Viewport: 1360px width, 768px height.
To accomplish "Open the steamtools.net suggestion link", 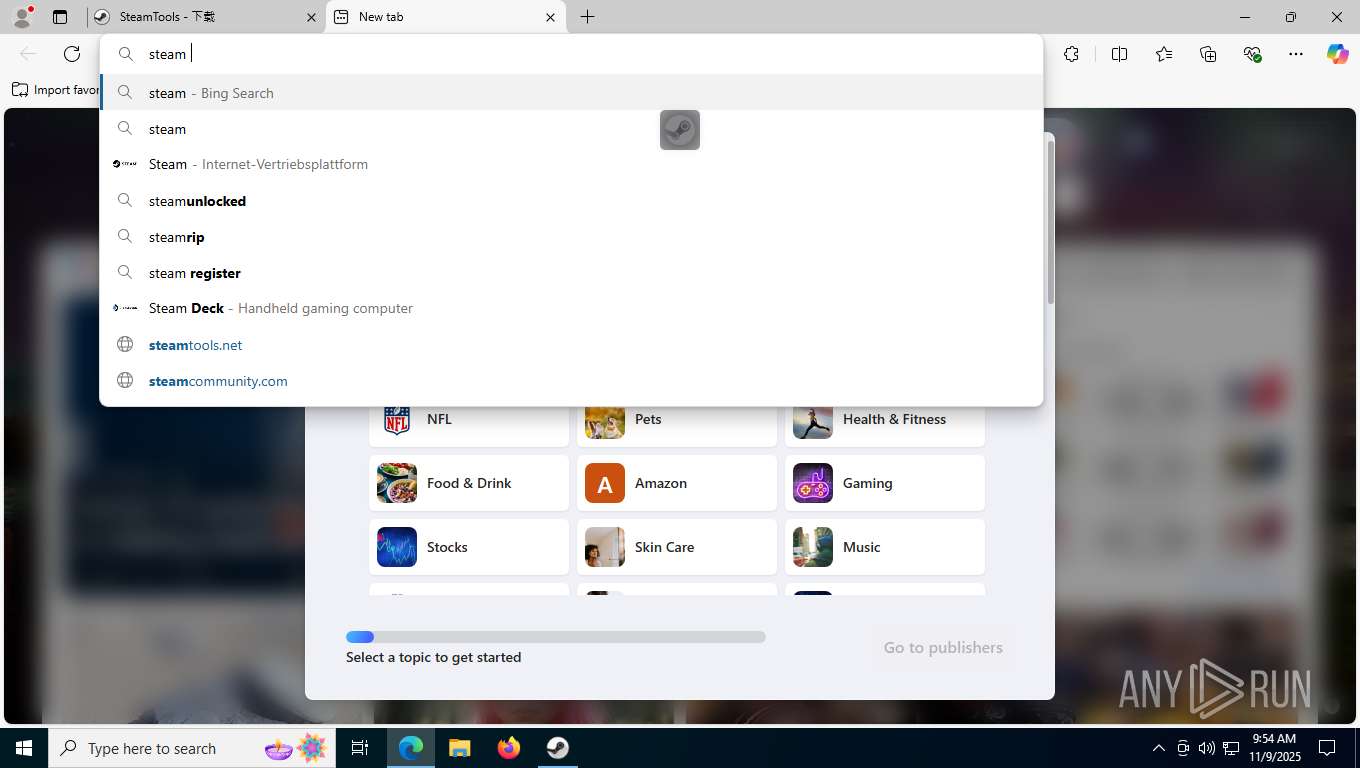I will pyautogui.click(x=571, y=345).
